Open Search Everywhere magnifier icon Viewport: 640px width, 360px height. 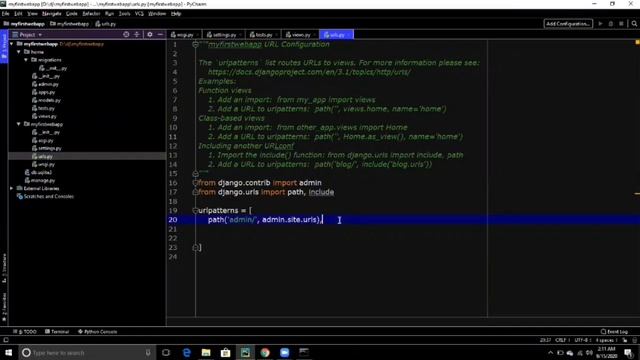tap(634, 24)
